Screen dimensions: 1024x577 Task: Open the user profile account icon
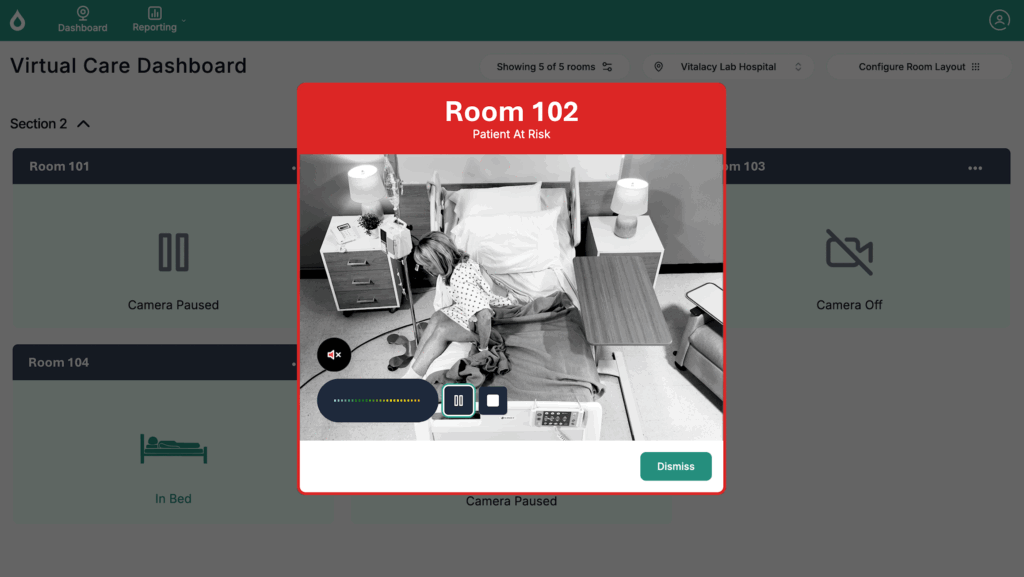999,20
